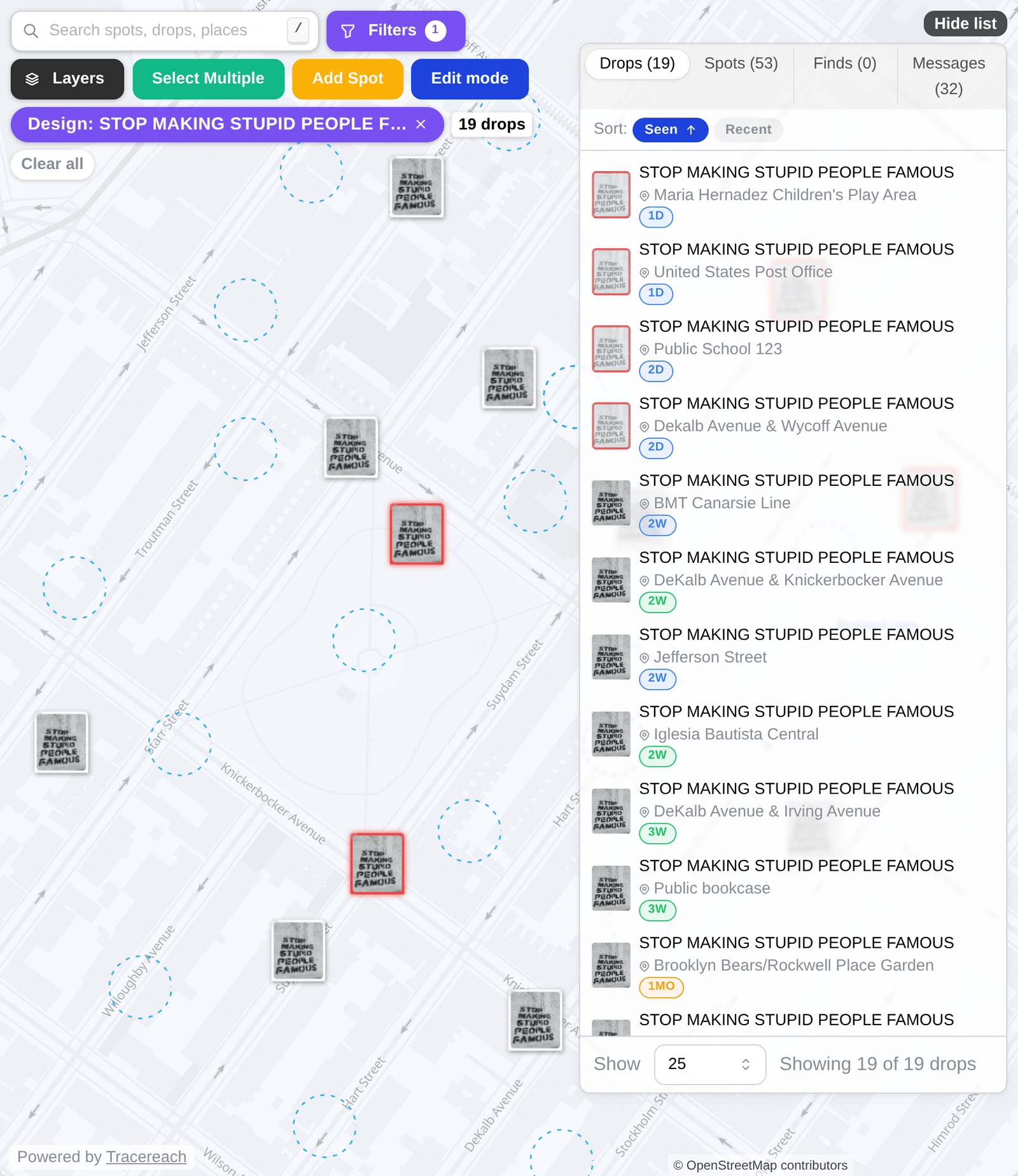Click the Seen sort ascending arrow icon
This screenshot has width=1018, height=1176.
pos(691,130)
